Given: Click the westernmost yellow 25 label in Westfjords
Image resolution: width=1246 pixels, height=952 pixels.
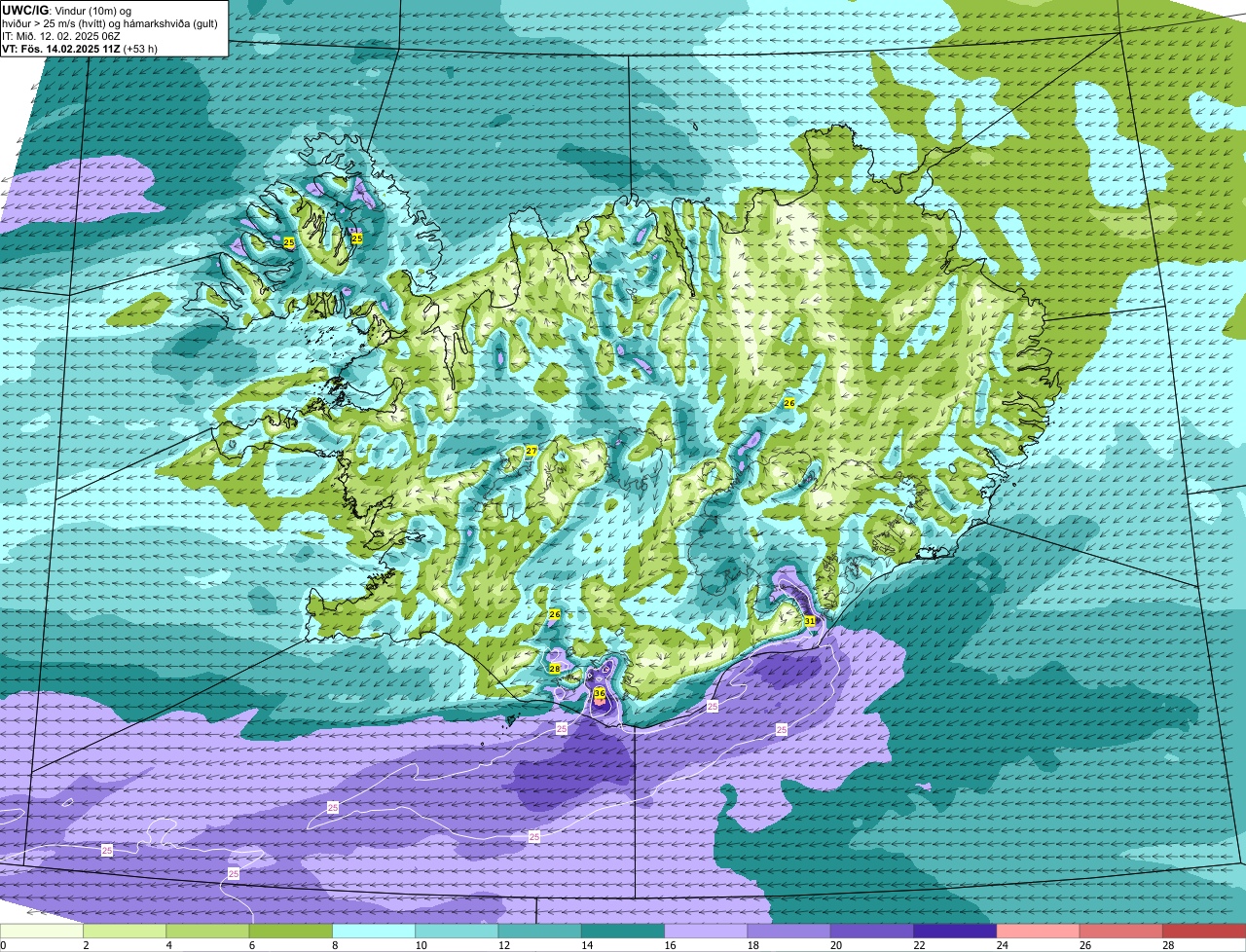Looking at the screenshot, I should point(289,241).
